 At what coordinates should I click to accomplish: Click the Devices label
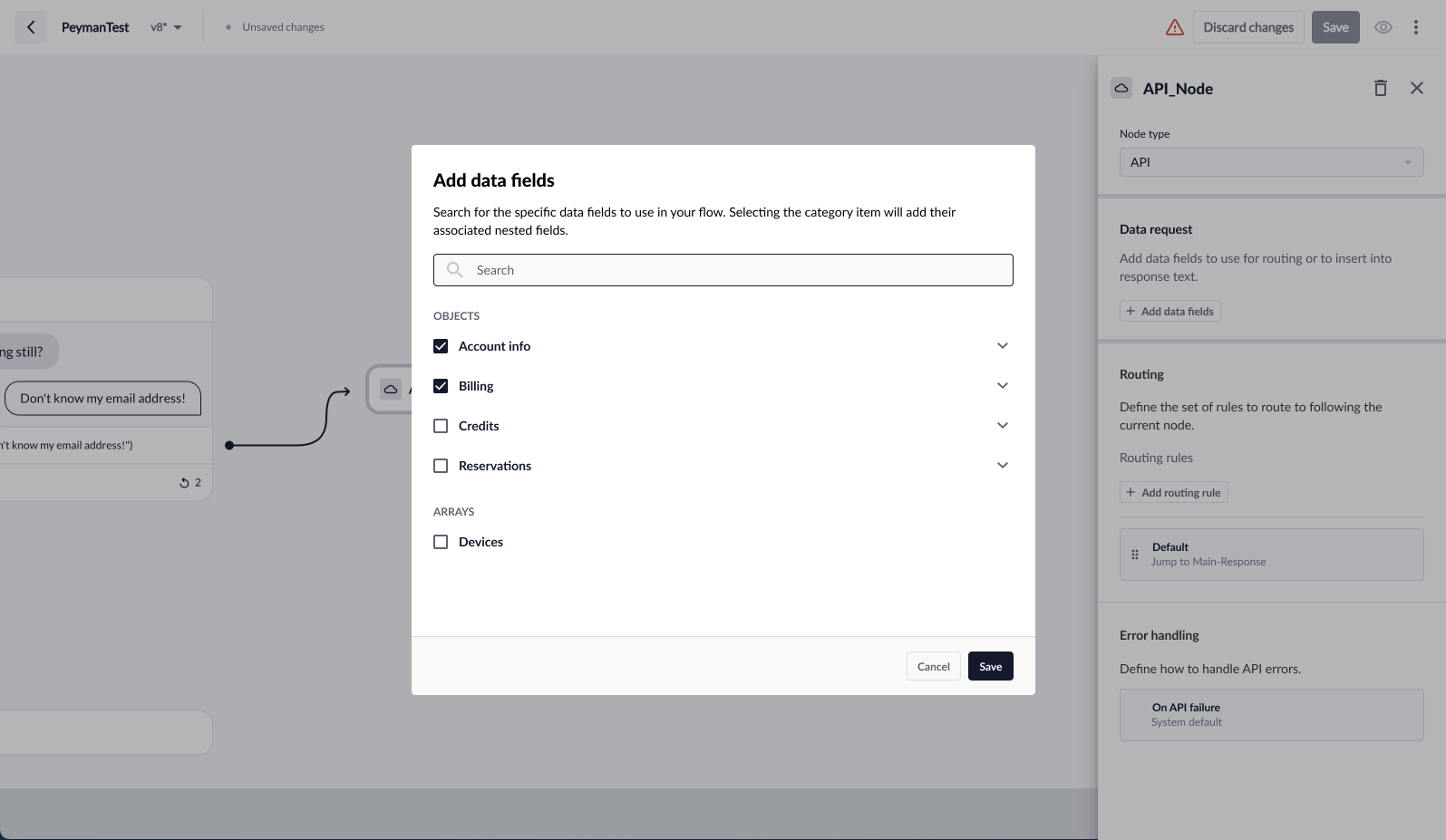click(480, 542)
